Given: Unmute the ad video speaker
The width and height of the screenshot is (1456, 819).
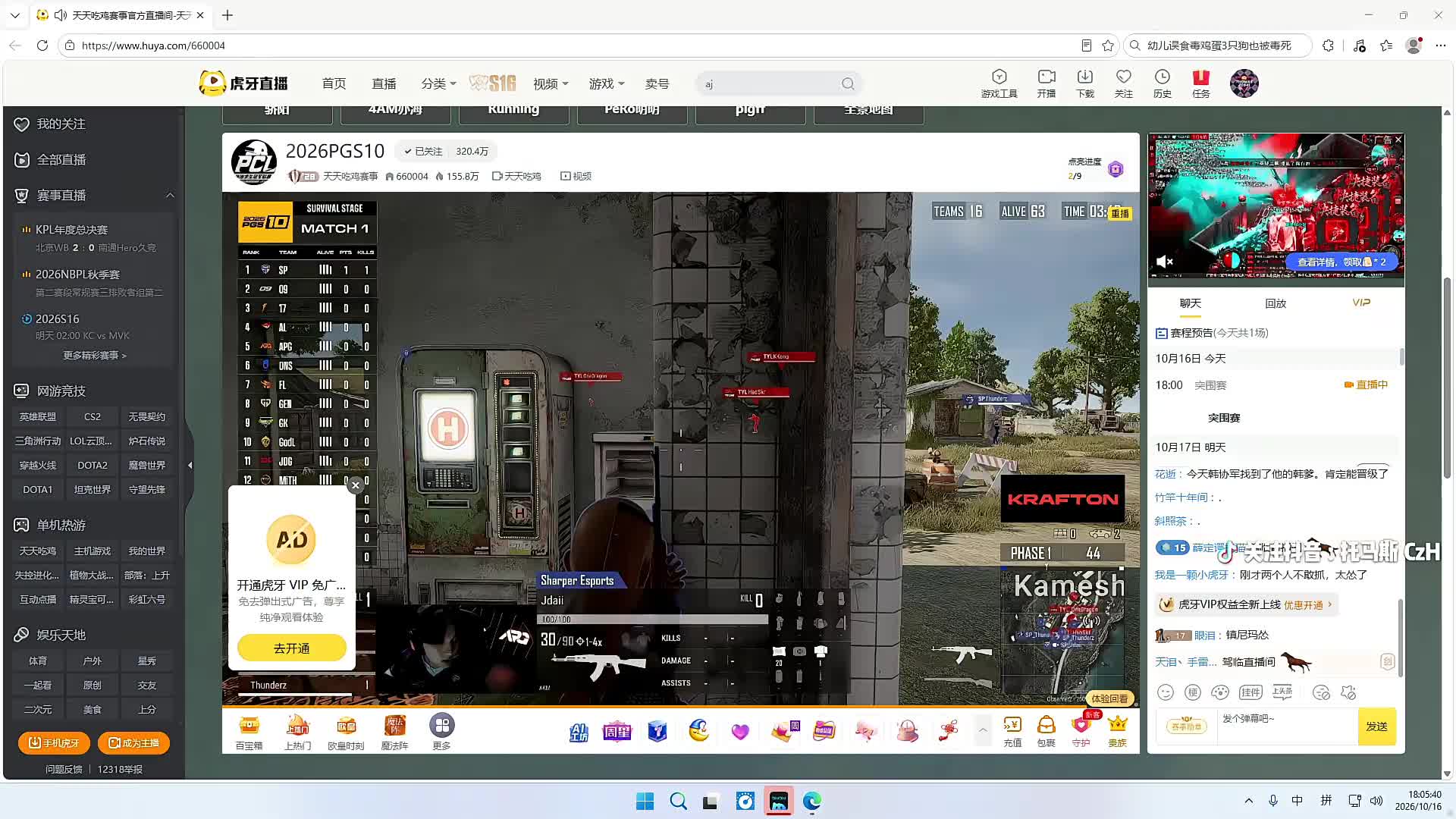Looking at the screenshot, I should point(1164,262).
